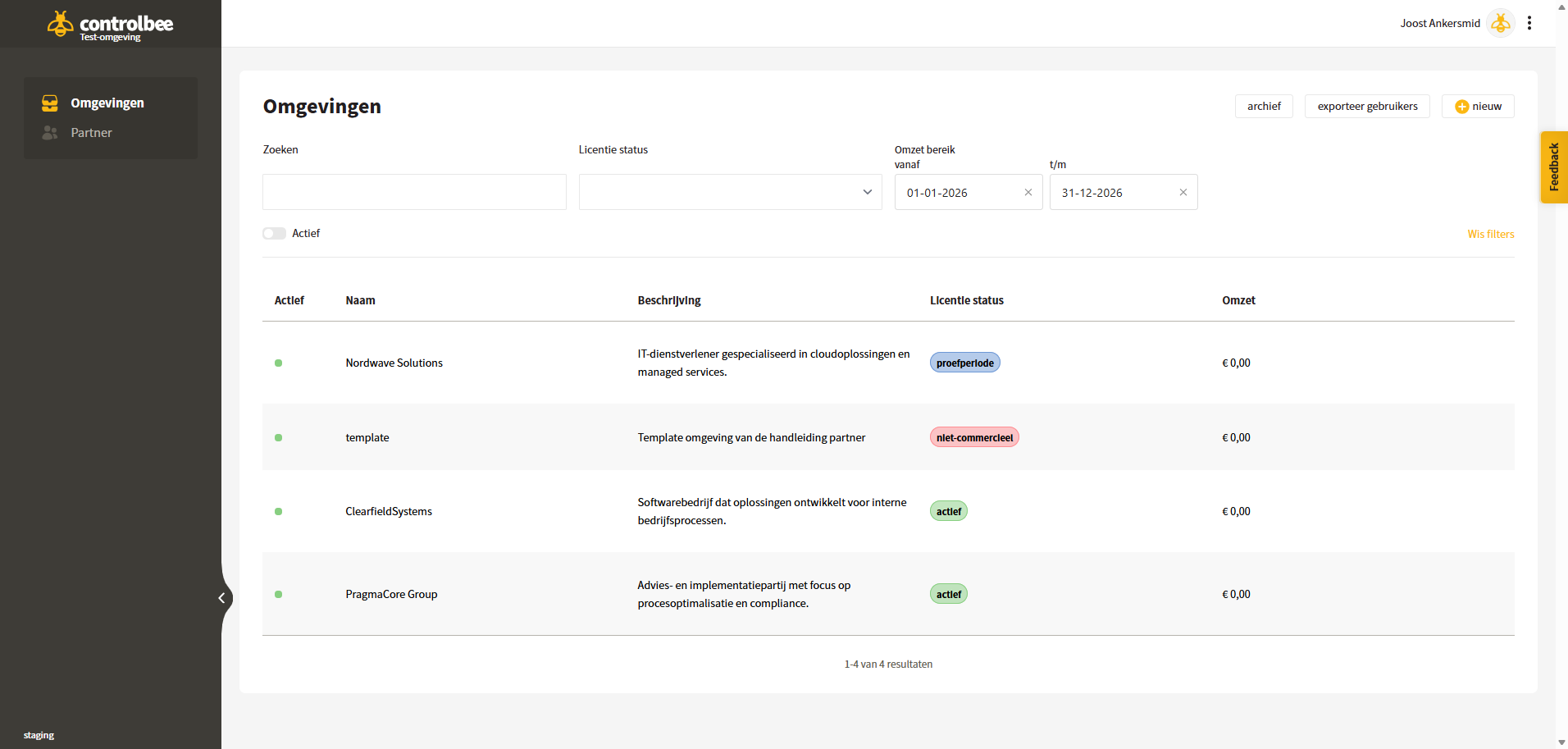Click the vanaf date field
Image resolution: width=1568 pixels, height=749 pixels.
[x=969, y=192]
